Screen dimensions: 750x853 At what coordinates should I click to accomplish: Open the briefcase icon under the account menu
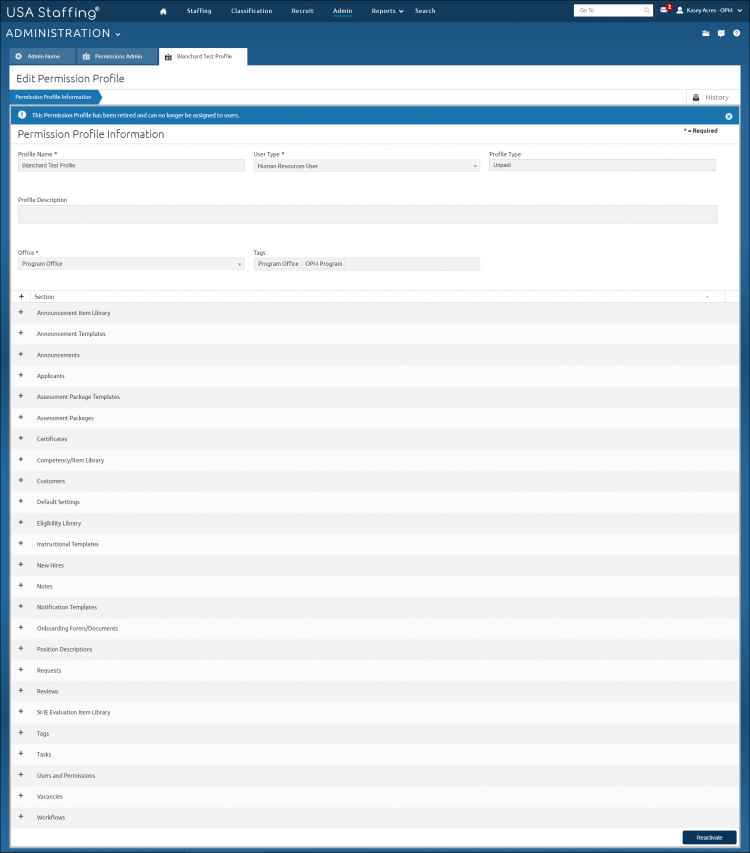click(706, 34)
